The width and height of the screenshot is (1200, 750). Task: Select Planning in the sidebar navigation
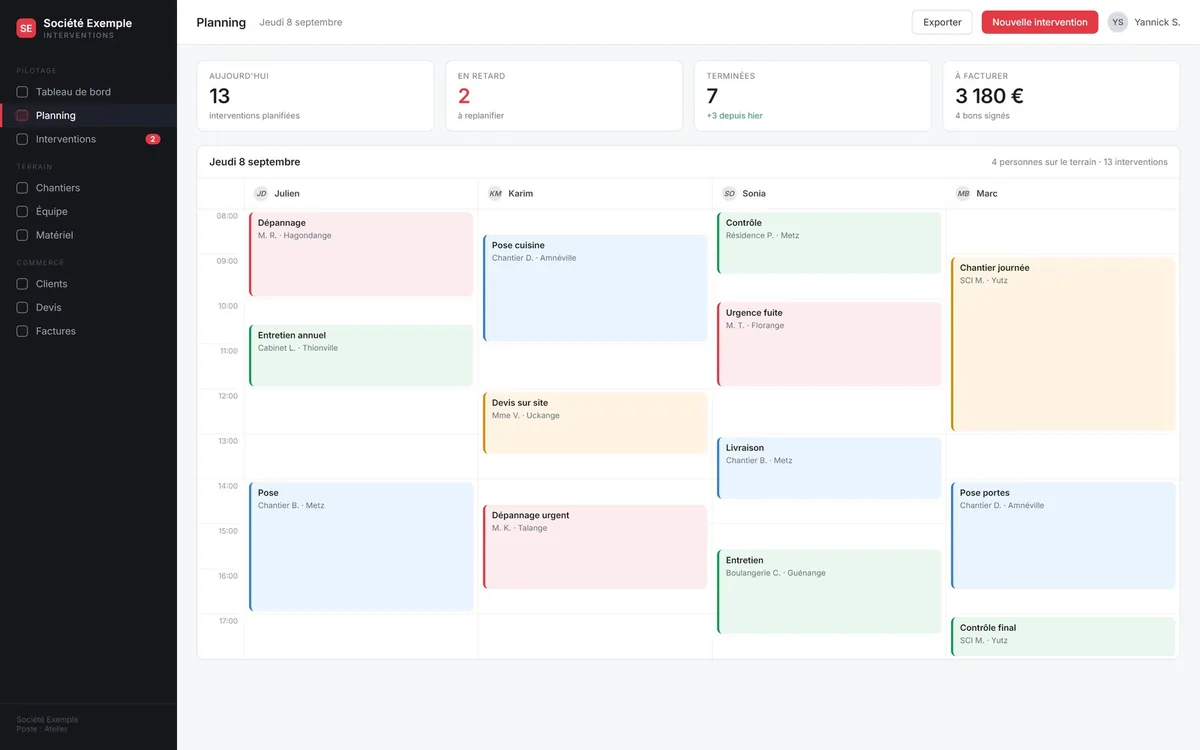click(88, 115)
